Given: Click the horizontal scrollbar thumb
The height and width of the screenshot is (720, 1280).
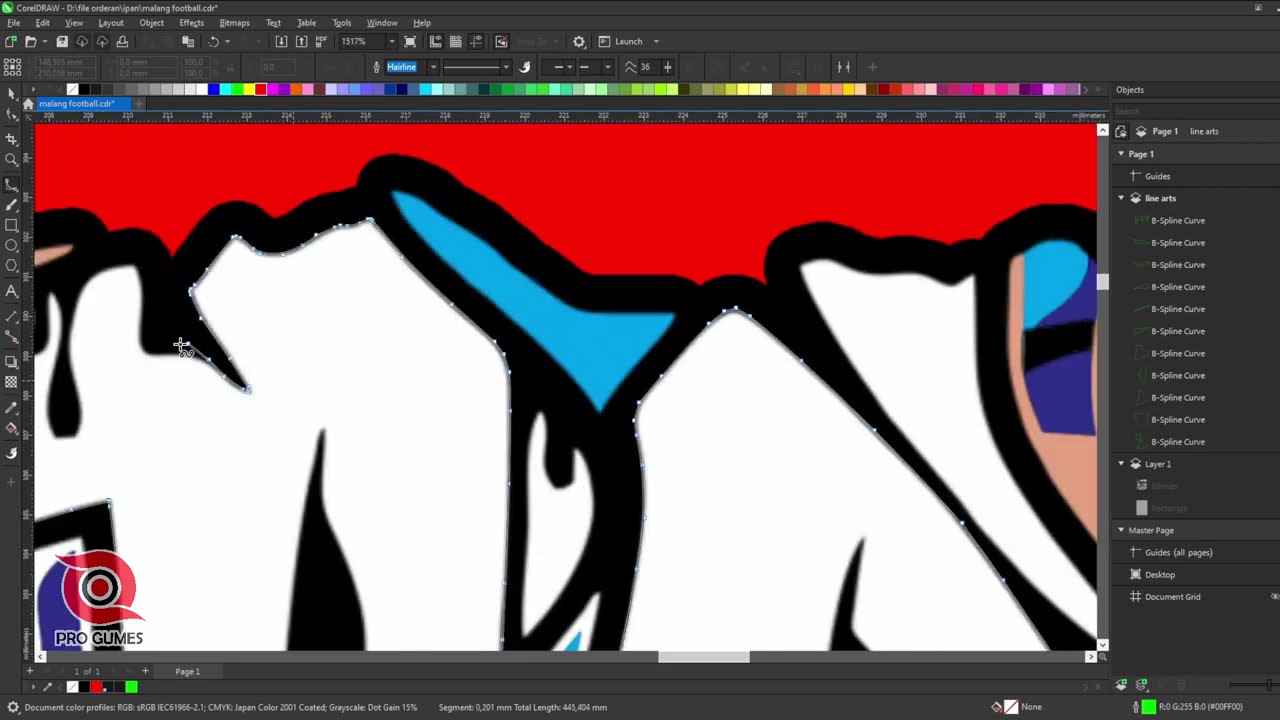Looking at the screenshot, I should pyautogui.click(x=703, y=657).
